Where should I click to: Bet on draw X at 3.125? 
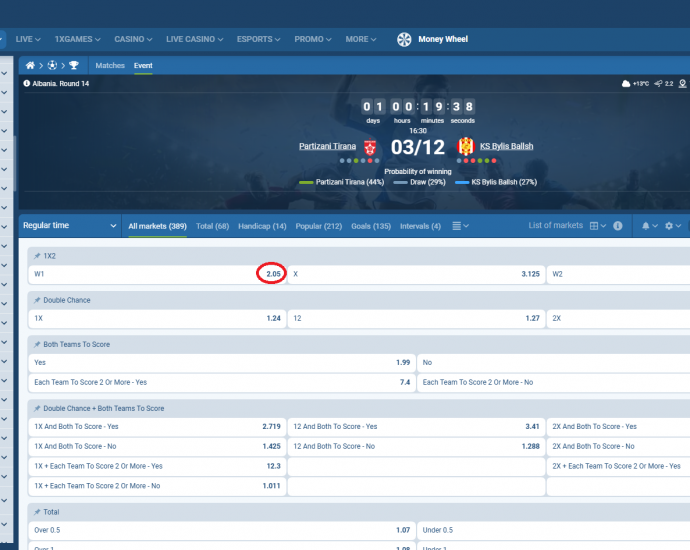click(416, 274)
